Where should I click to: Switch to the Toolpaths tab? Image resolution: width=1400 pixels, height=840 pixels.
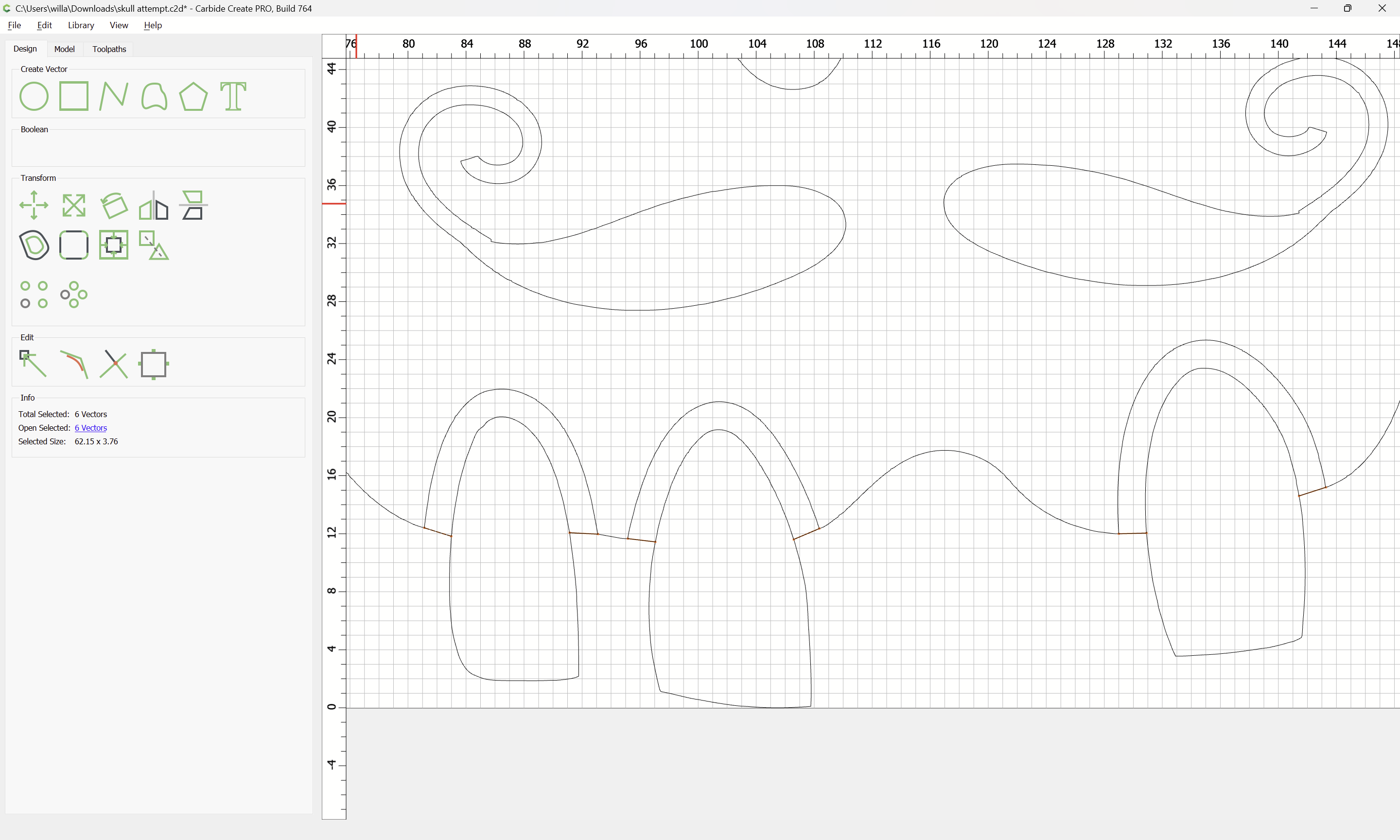coord(109,49)
